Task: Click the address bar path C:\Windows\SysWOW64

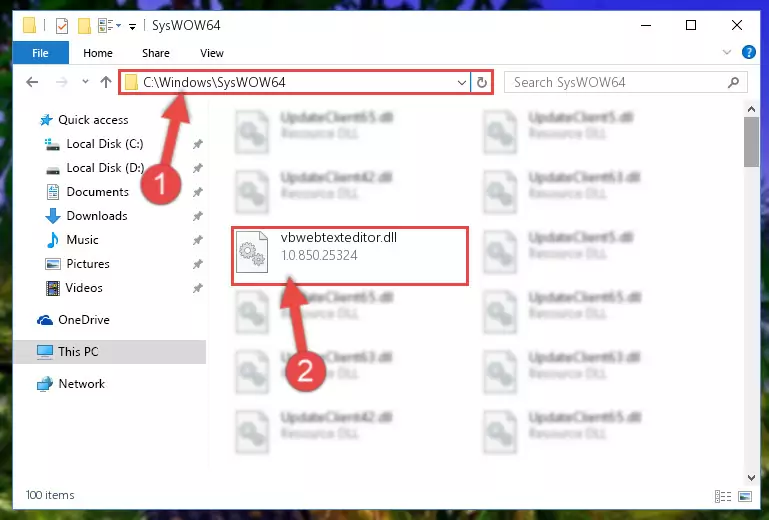Action: coord(214,82)
